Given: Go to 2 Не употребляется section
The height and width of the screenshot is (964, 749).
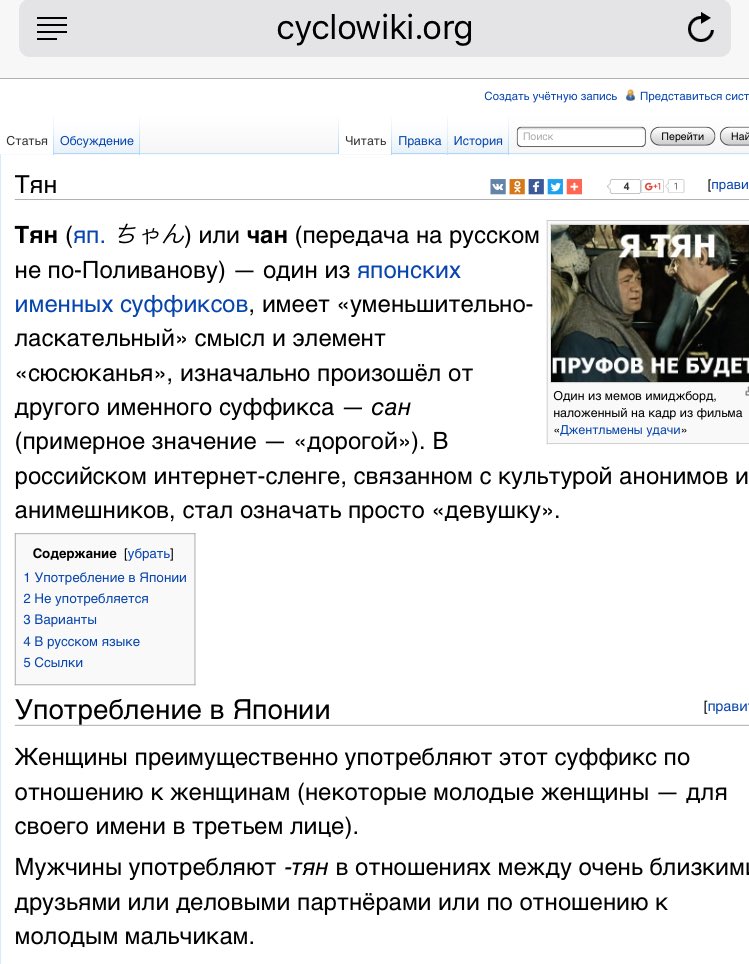Looking at the screenshot, I should (86, 598).
